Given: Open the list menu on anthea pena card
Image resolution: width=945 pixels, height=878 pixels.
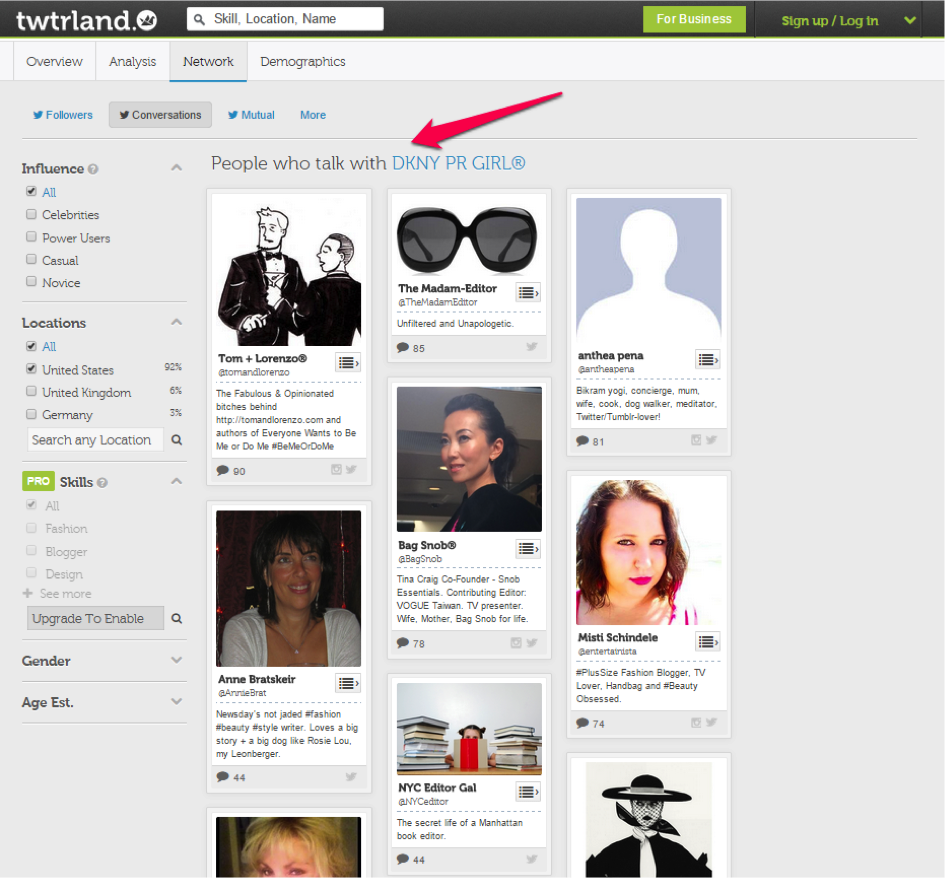Looking at the screenshot, I should pos(708,360).
